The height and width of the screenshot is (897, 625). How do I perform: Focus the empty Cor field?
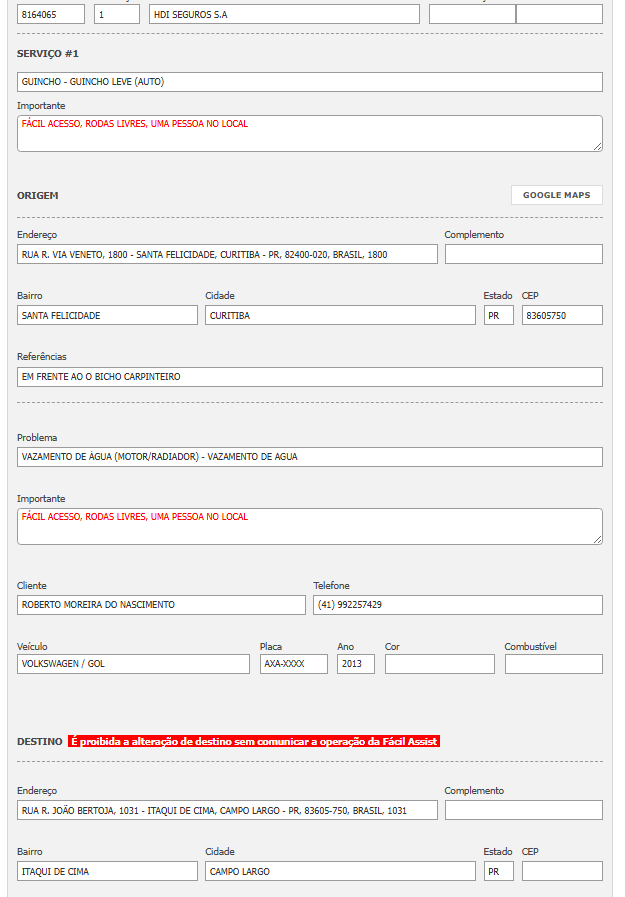(439, 664)
